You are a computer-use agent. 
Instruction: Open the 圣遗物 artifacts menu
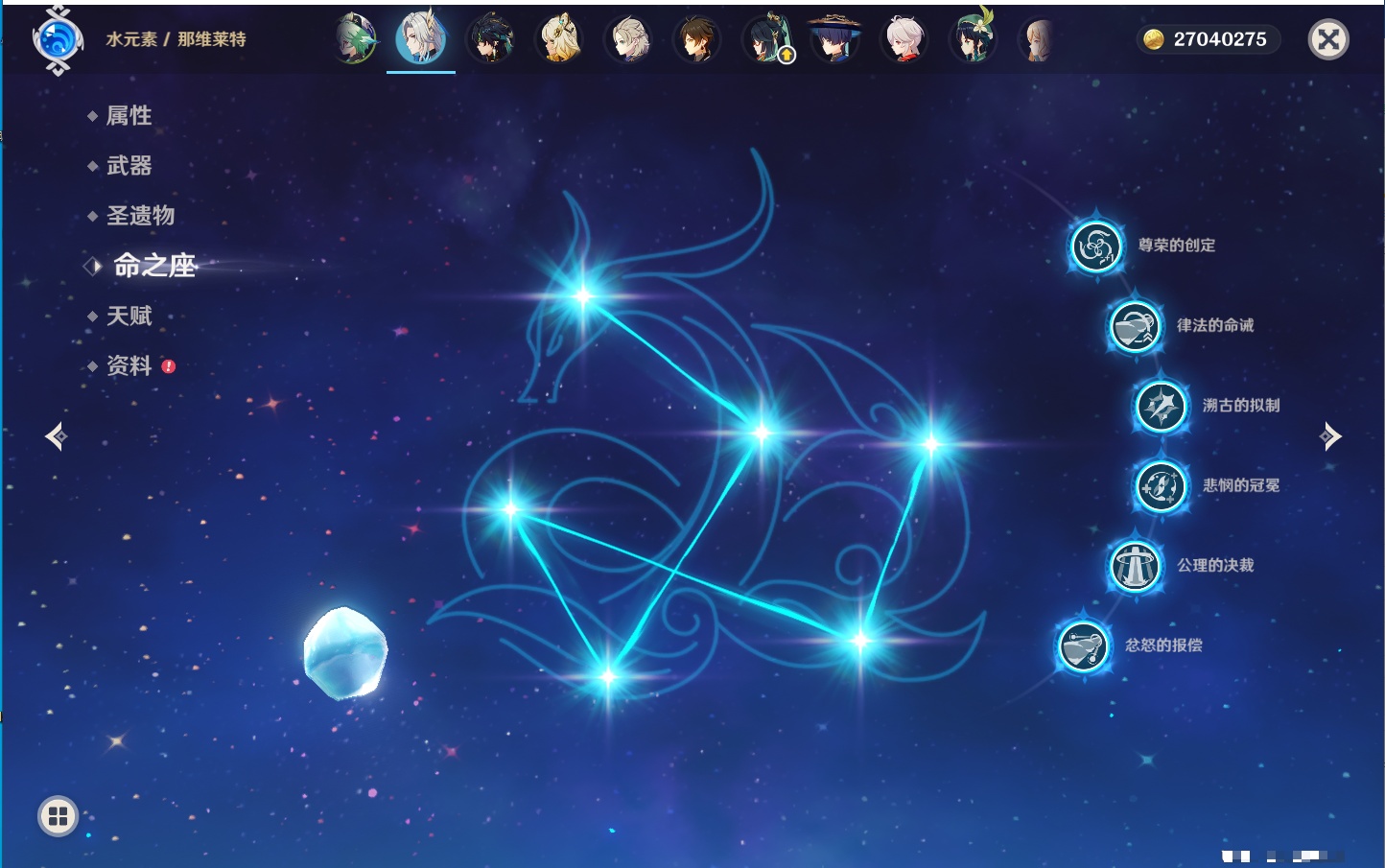point(140,216)
